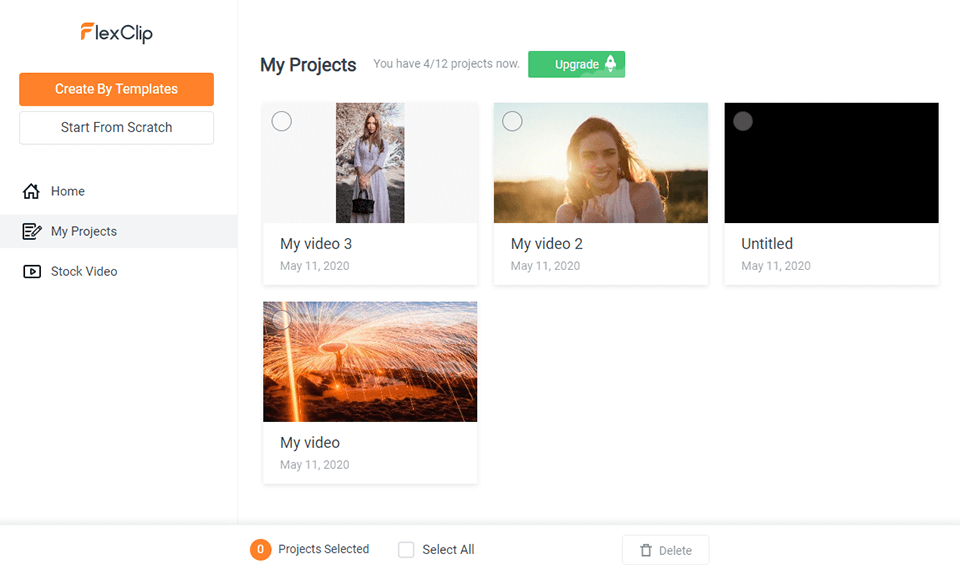Screen dimensions: 960x574
Task: Open the Home menu item
Action: 68,191
